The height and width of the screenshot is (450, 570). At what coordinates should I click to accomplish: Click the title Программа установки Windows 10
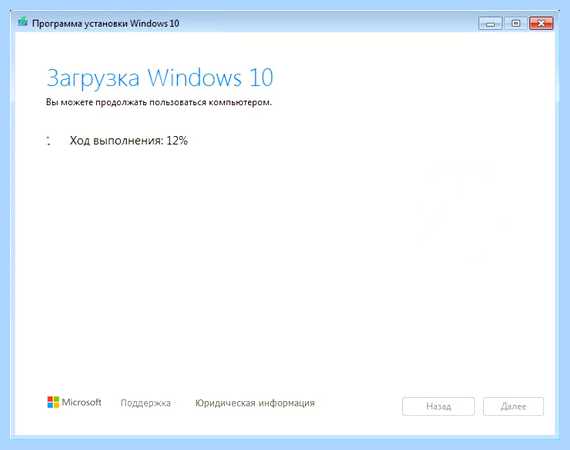pos(105,23)
